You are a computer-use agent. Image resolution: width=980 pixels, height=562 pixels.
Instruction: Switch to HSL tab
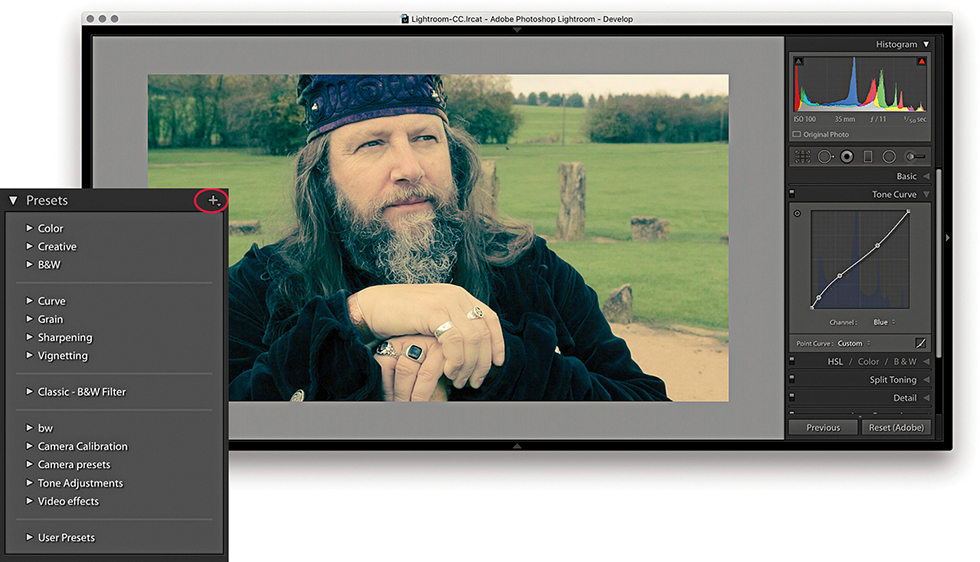click(x=835, y=361)
